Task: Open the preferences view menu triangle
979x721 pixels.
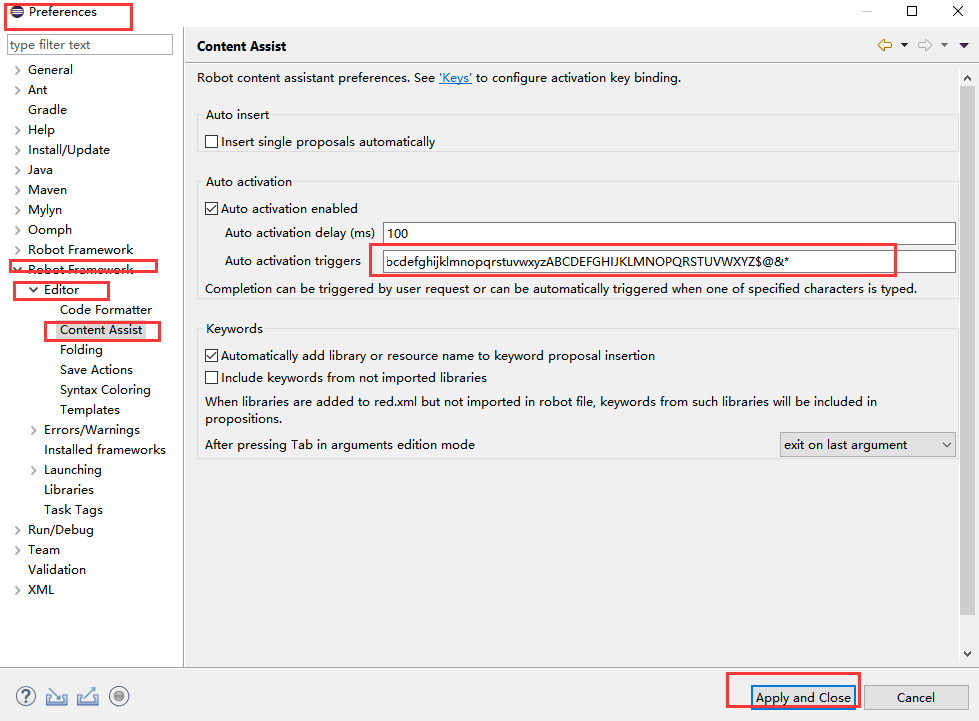Action: 964,45
